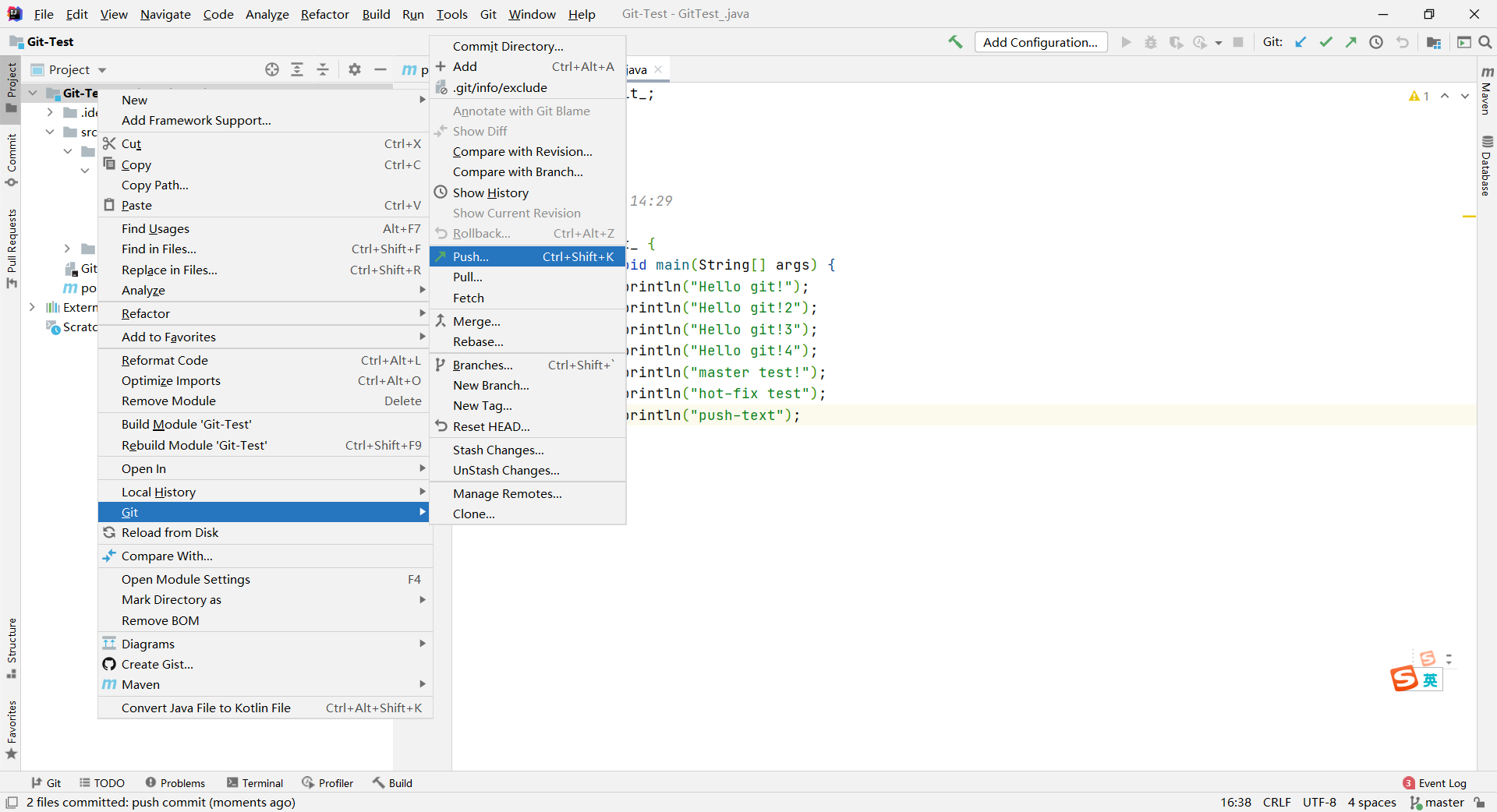Select Show History in Git submenu
Viewport: 1497px width, 812px height.
click(528, 192)
